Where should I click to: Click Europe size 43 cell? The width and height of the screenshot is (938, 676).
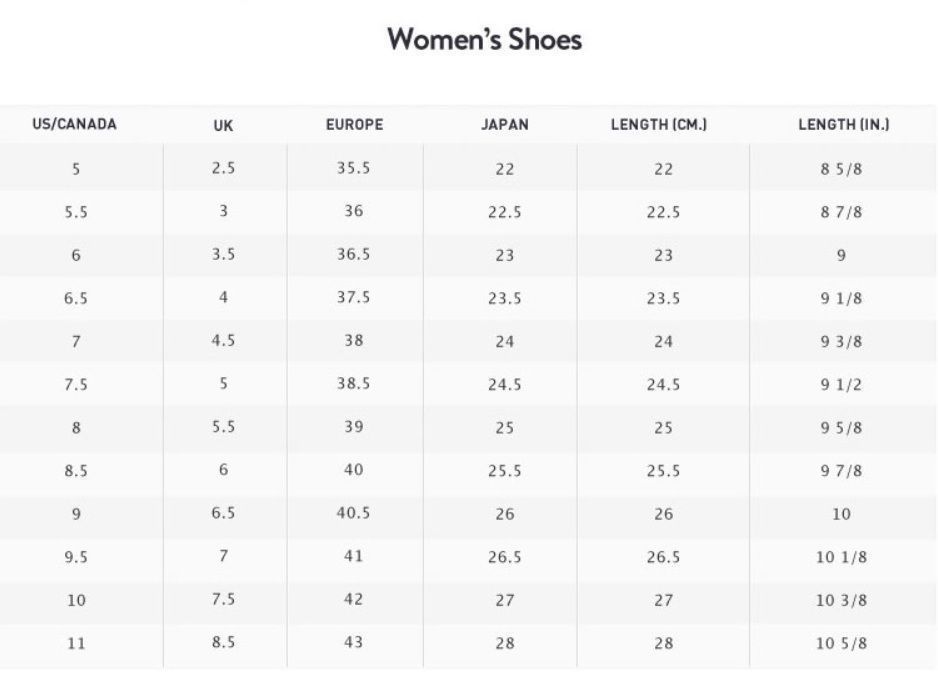click(x=354, y=642)
